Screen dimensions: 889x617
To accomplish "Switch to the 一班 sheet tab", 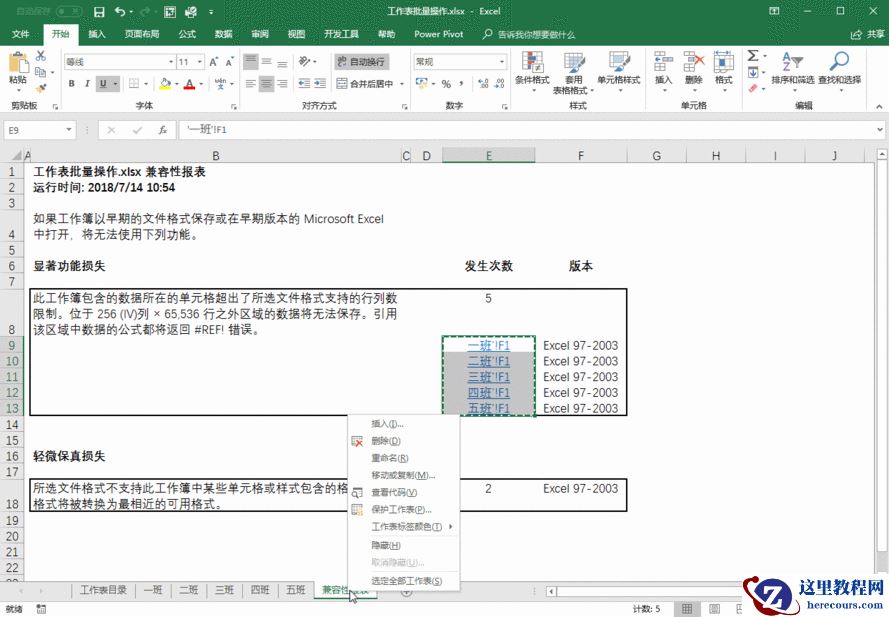I will [x=153, y=590].
